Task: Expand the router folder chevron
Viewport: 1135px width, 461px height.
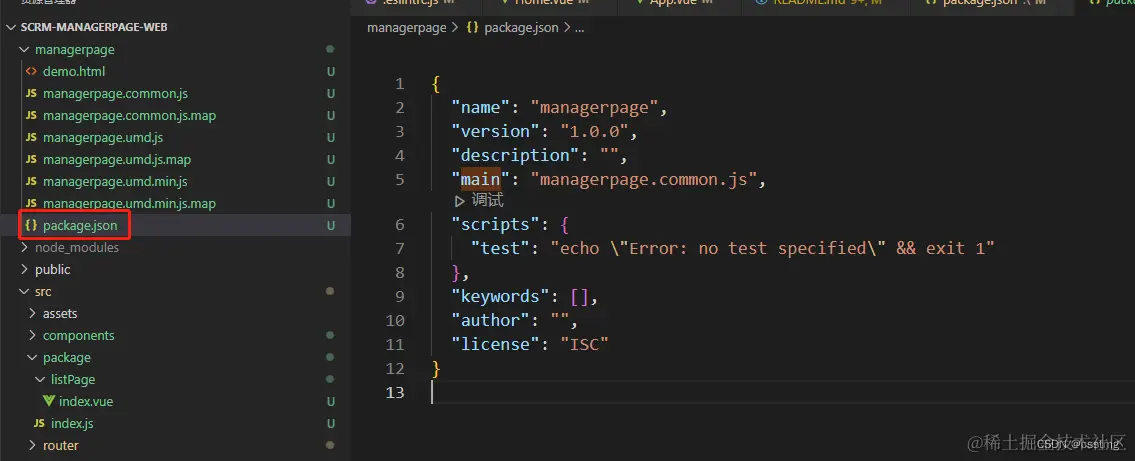Action: (x=32, y=445)
